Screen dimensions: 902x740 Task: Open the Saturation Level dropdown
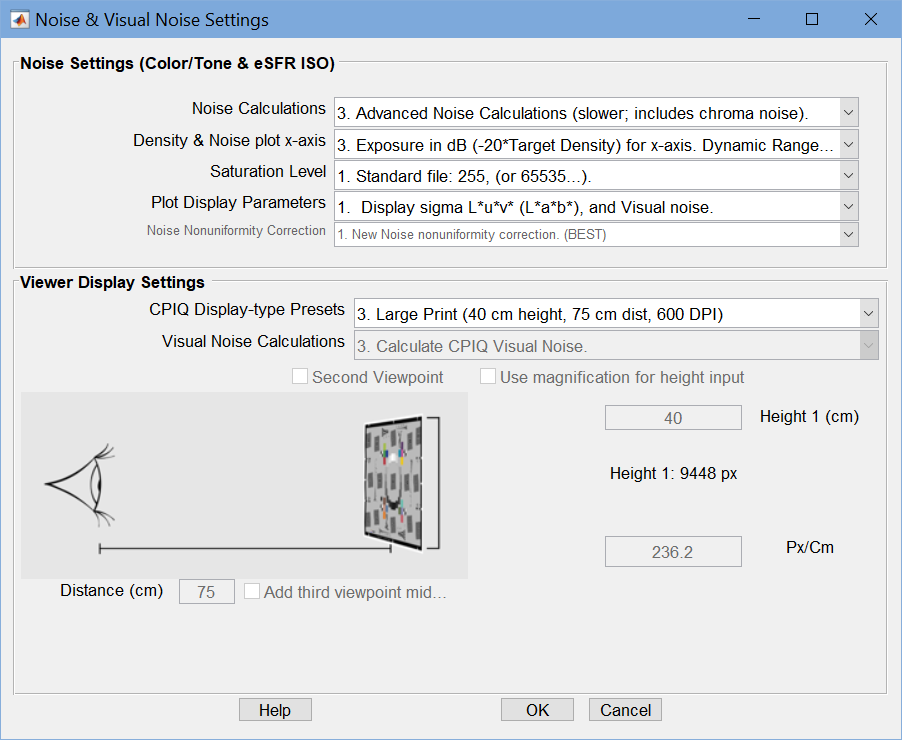coord(596,176)
